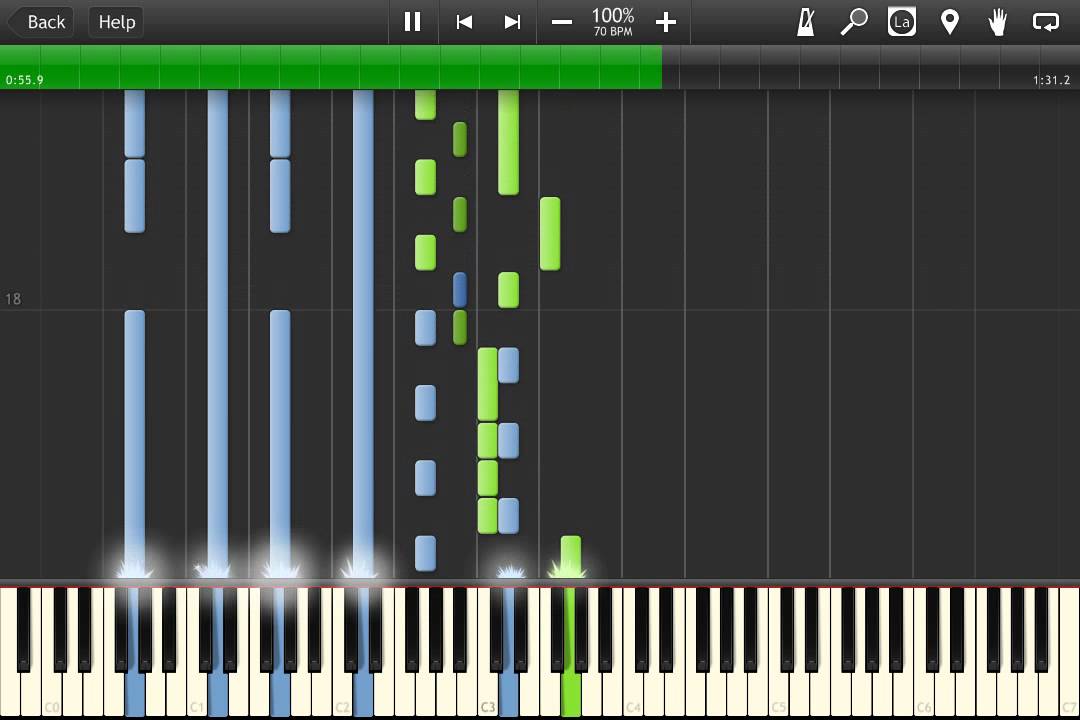
Task: Seek within the green song progress bar
Action: [x=330, y=68]
